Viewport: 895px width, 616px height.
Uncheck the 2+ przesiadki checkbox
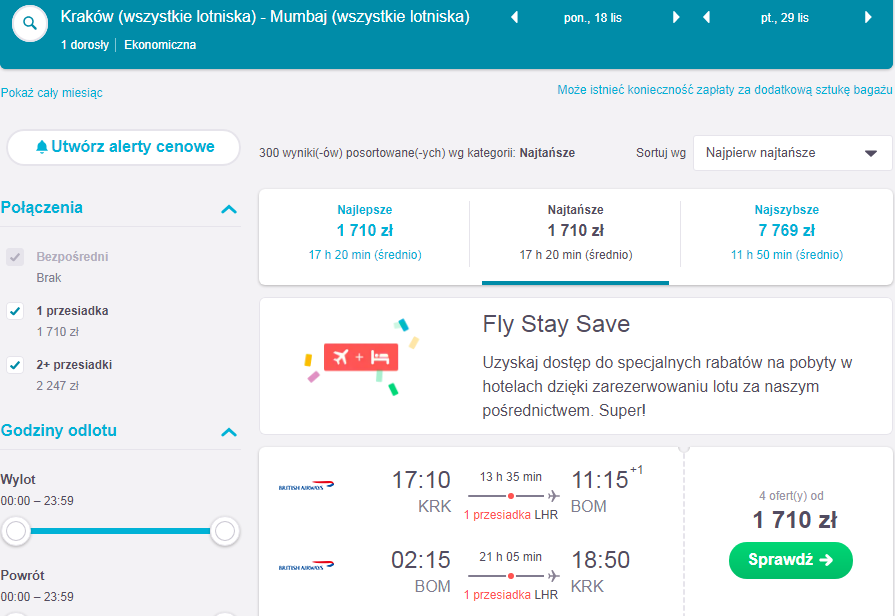coord(15,365)
